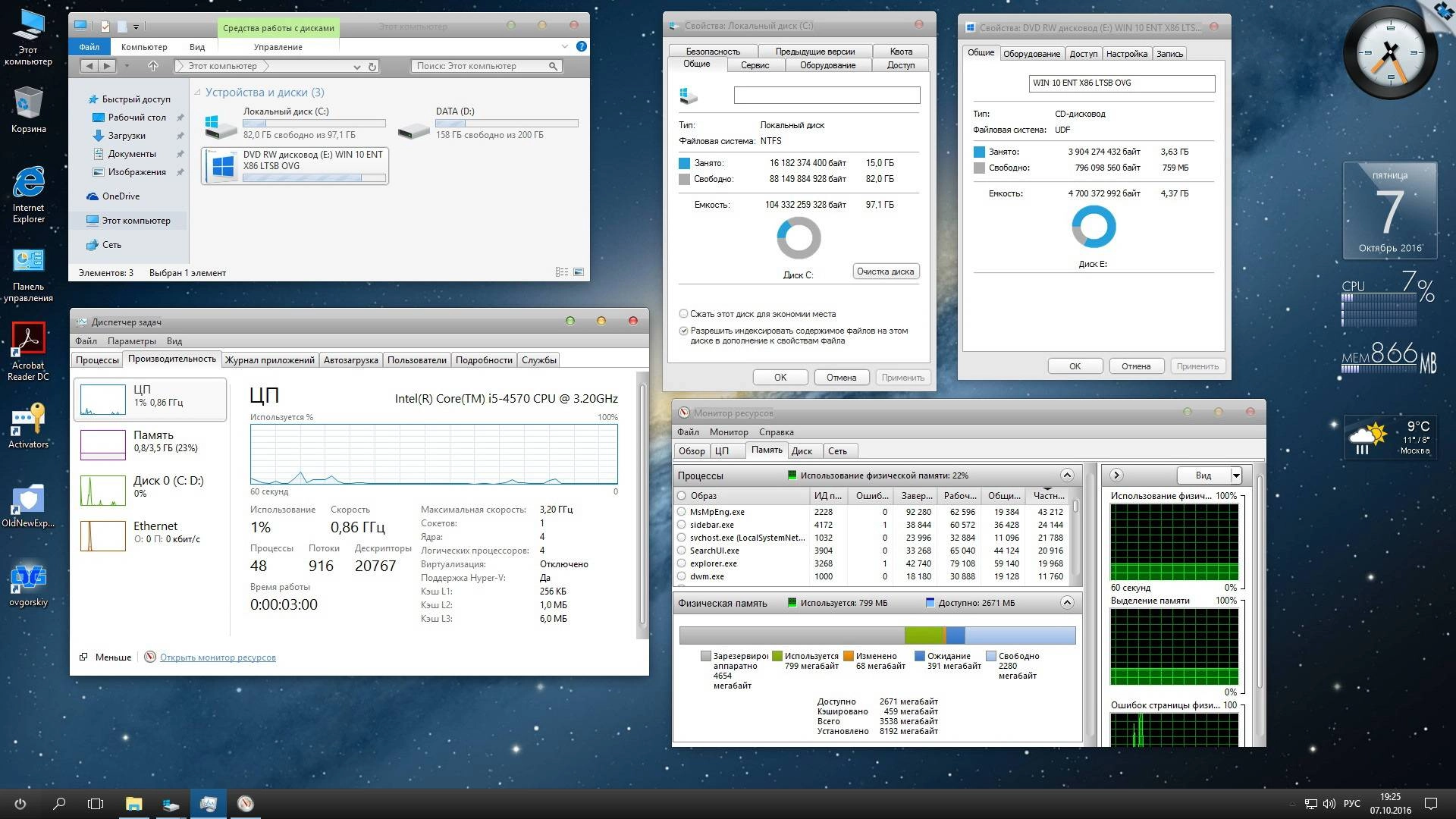The height and width of the screenshot is (819, 1456).
Task: Collapse the Processes section in Resource Monitor
Action: point(1067,475)
